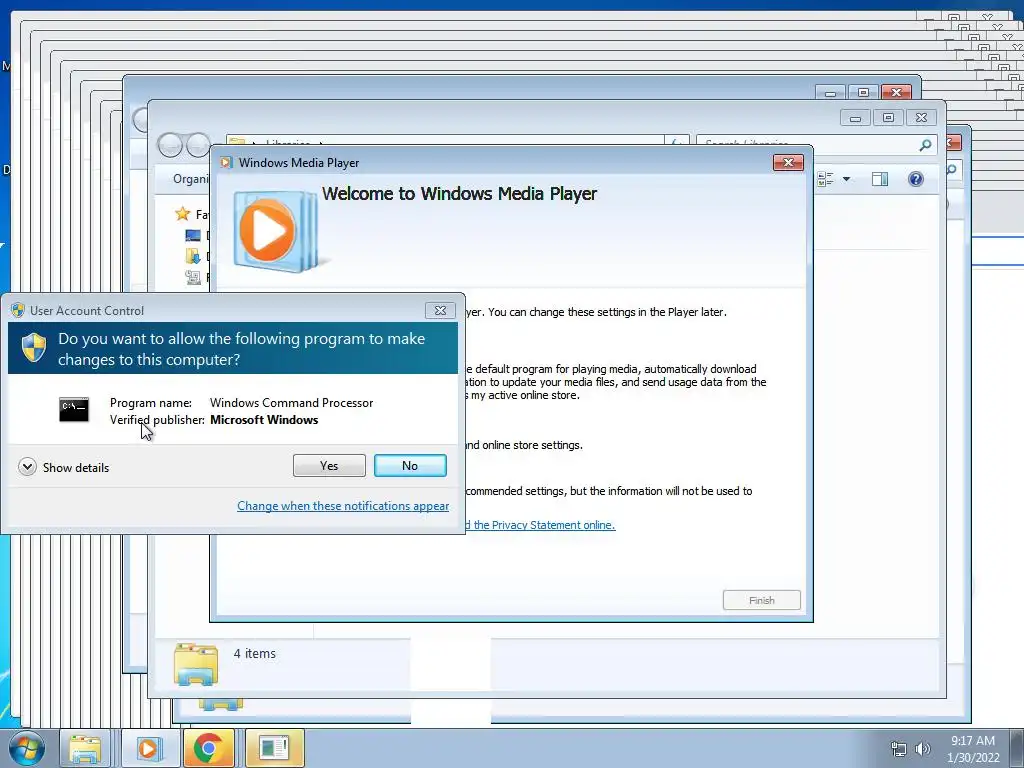Open Windows Explorer from the taskbar
The width and height of the screenshot is (1024, 768).
86,748
